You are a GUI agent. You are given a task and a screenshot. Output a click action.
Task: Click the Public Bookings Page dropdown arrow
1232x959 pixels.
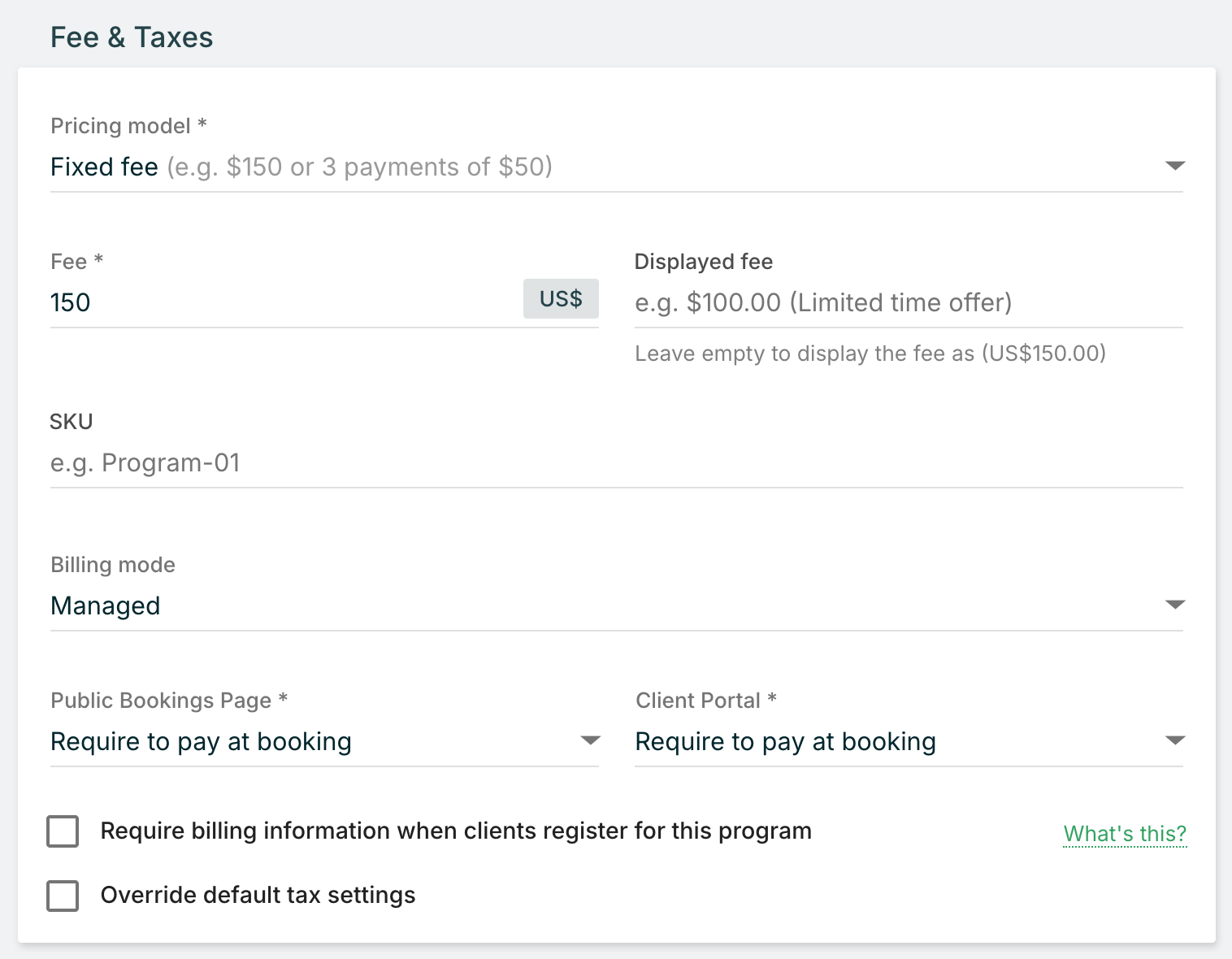tap(590, 740)
